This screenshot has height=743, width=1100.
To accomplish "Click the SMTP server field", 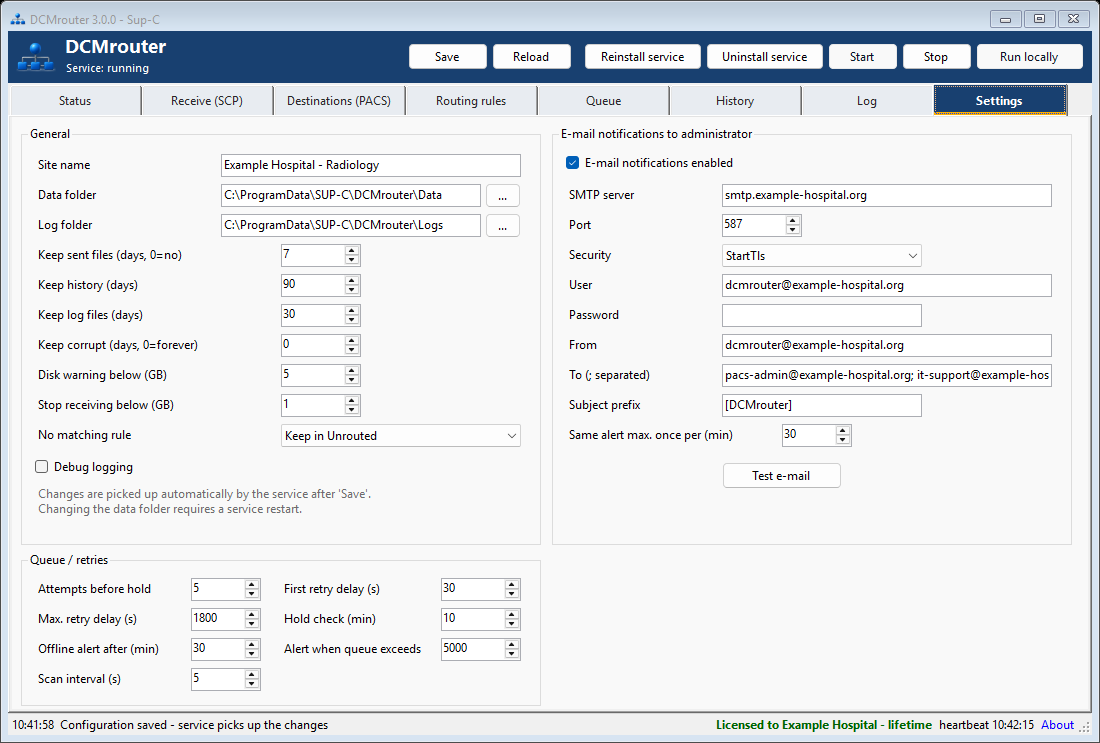I will pyautogui.click(x=887, y=196).
